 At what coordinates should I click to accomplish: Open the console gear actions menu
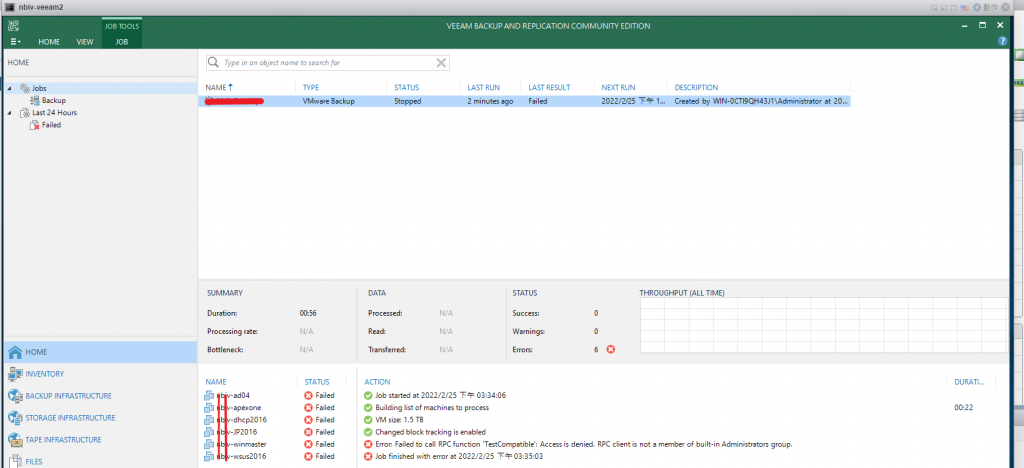tap(977, 7)
